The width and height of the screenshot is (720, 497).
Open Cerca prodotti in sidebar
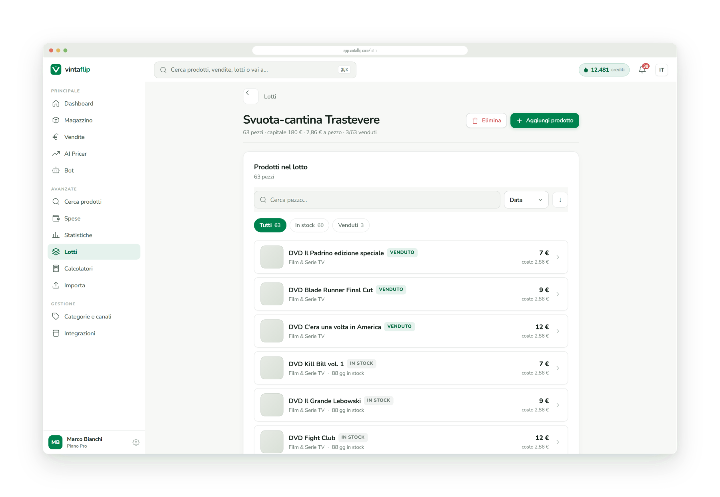(94, 202)
